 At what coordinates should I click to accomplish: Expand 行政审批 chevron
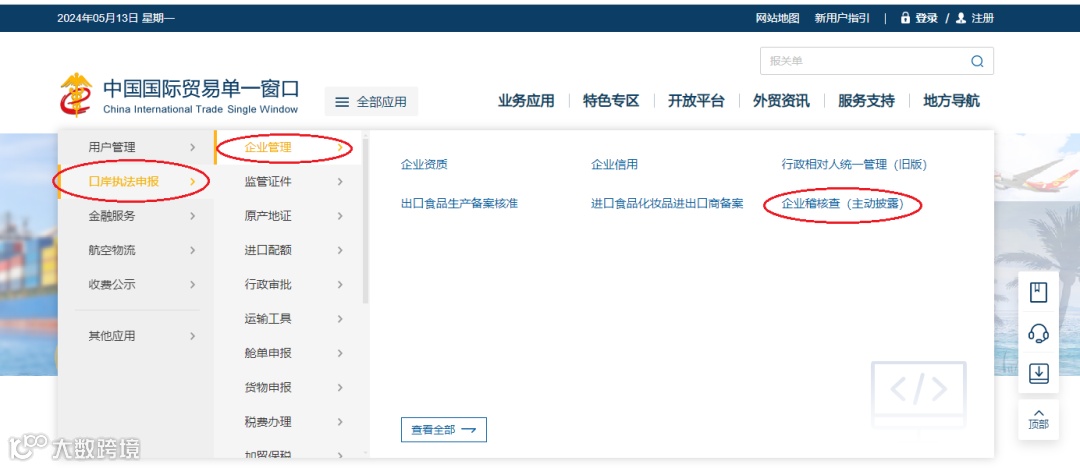point(340,284)
